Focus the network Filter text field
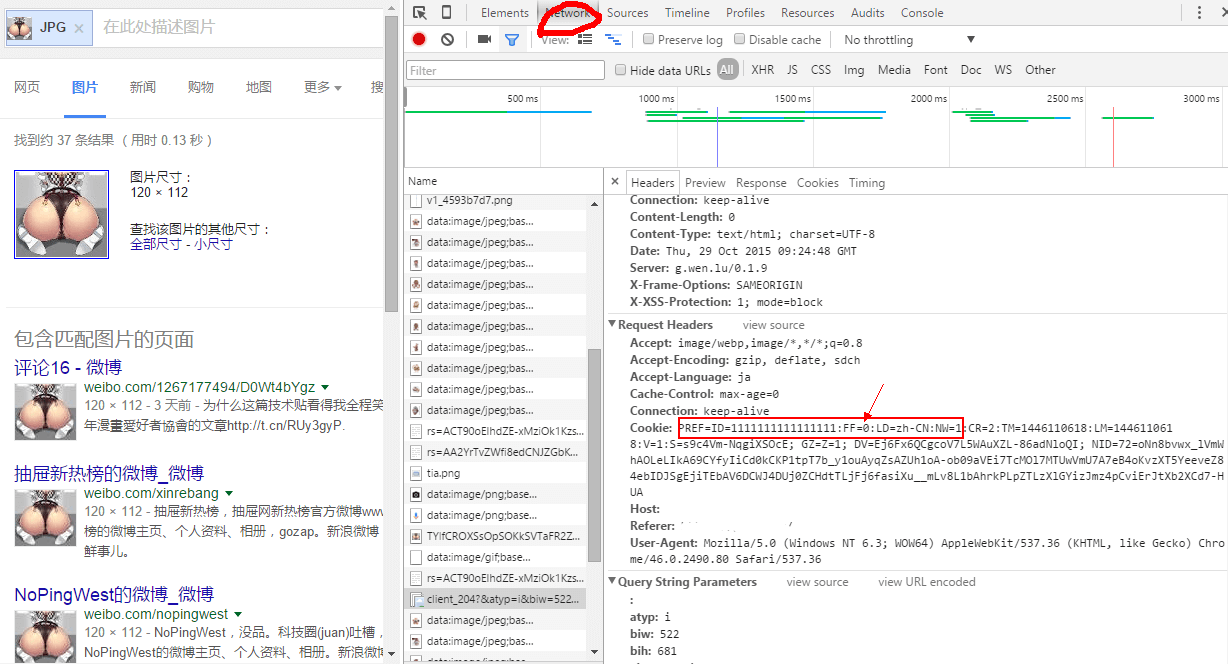Screen dimensions: 1228x664 coord(505,70)
